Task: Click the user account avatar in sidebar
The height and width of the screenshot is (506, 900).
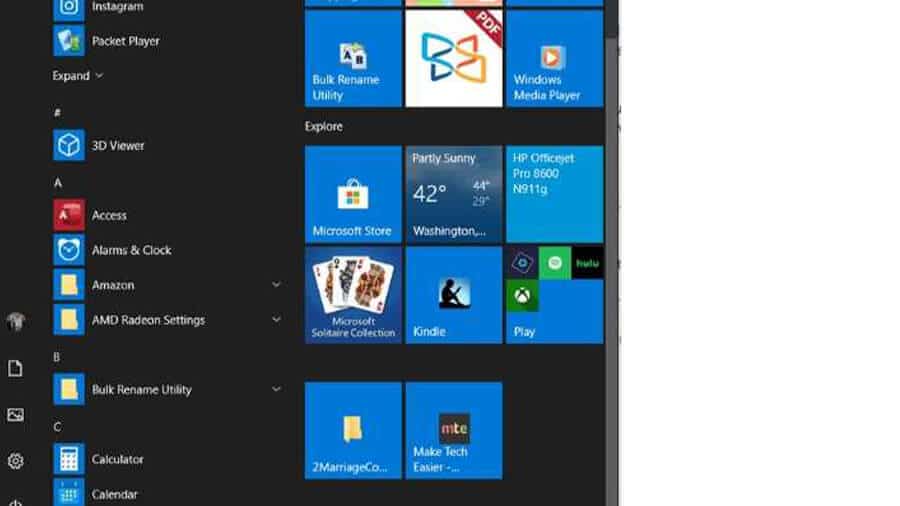Action: tap(15, 321)
